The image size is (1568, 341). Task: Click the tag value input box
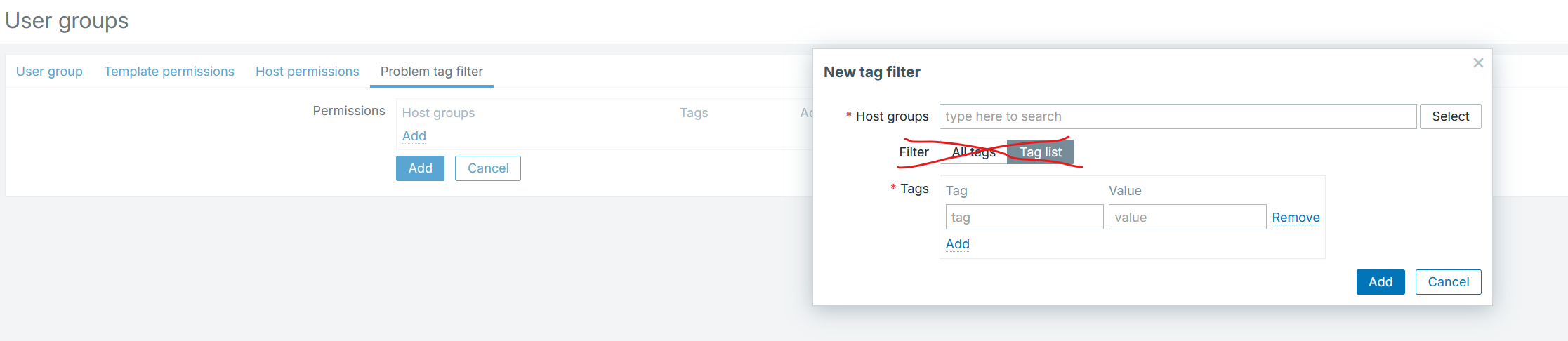pos(1187,218)
